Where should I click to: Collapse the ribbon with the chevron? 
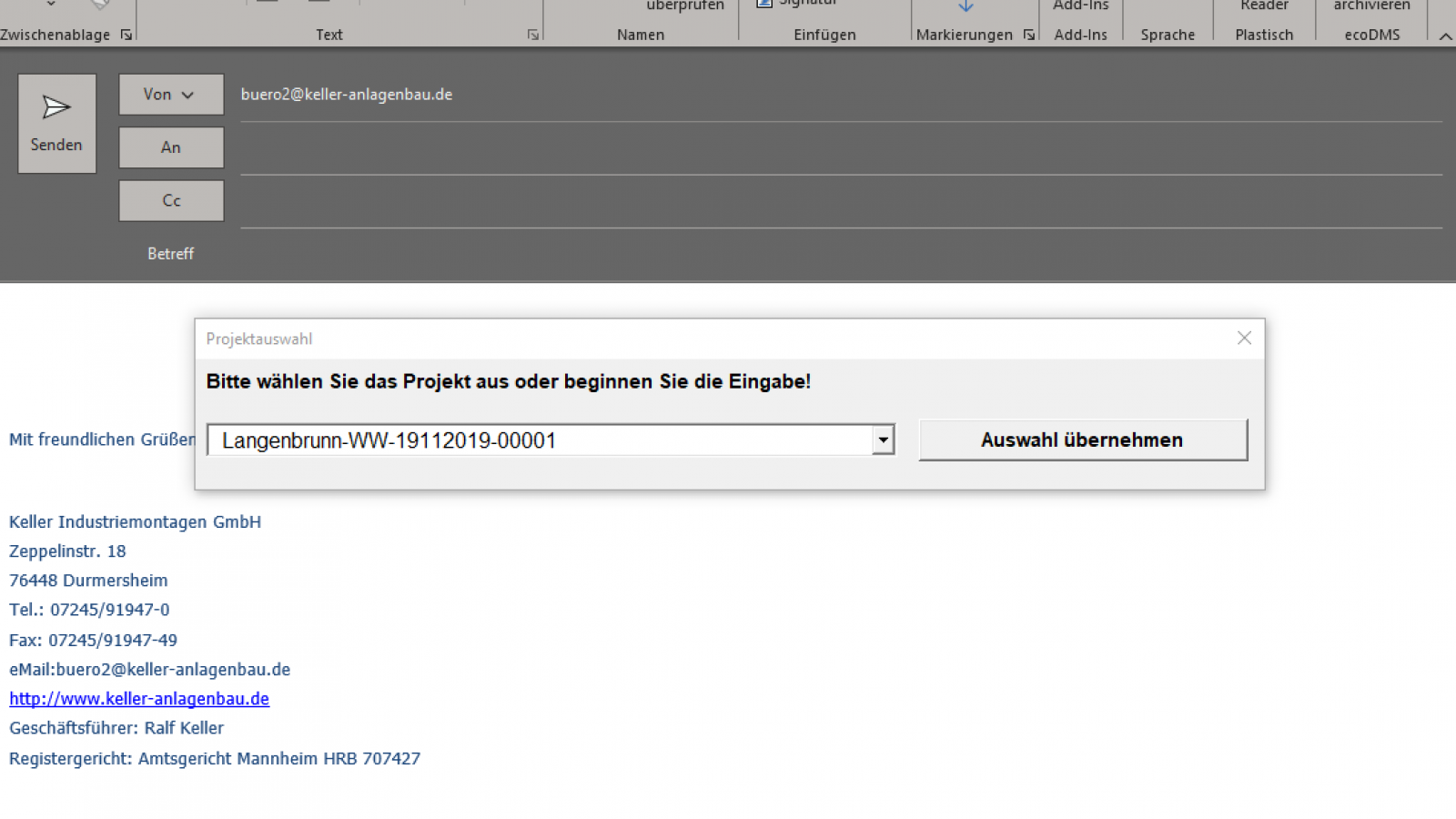point(1445,36)
